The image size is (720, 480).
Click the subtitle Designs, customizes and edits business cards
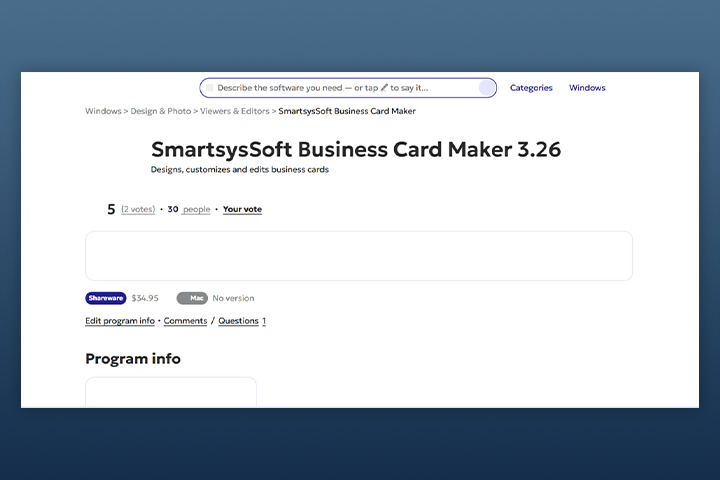point(240,169)
